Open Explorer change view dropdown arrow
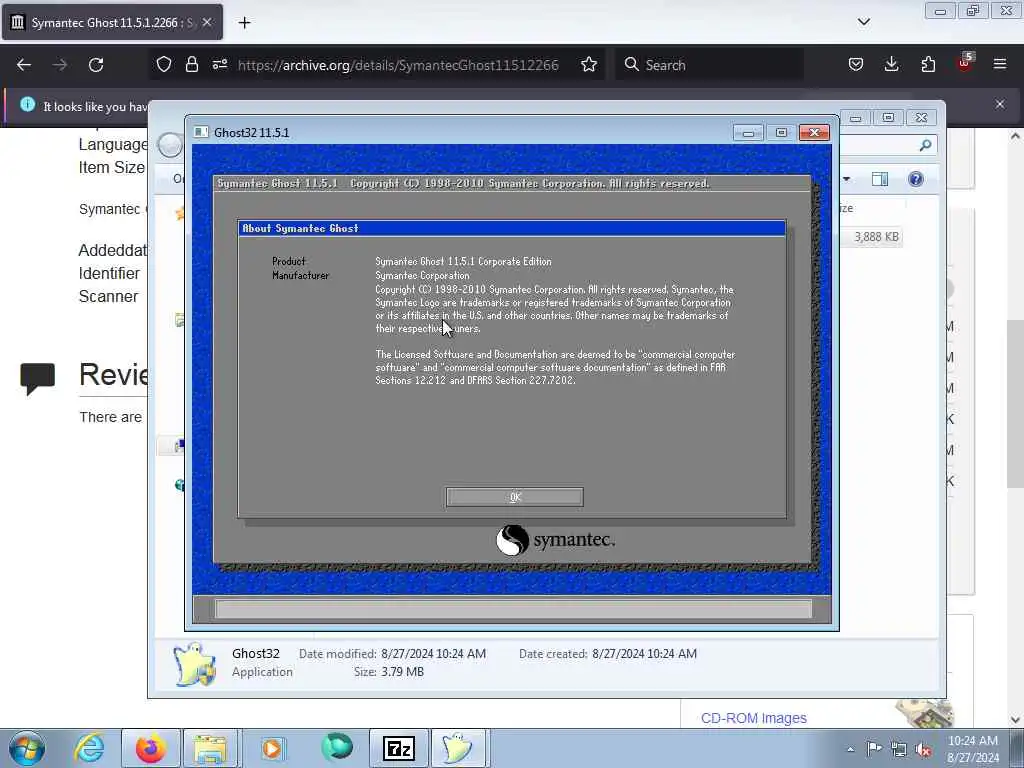Screen dimensions: 1024x768 (846, 179)
